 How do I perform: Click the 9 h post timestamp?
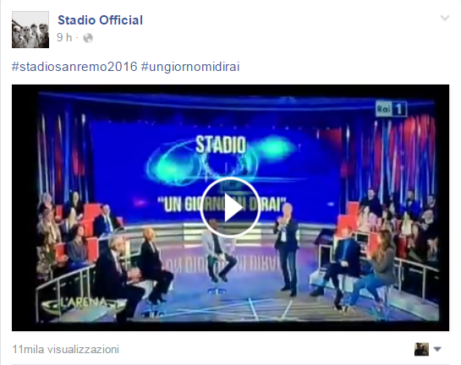tap(64, 37)
